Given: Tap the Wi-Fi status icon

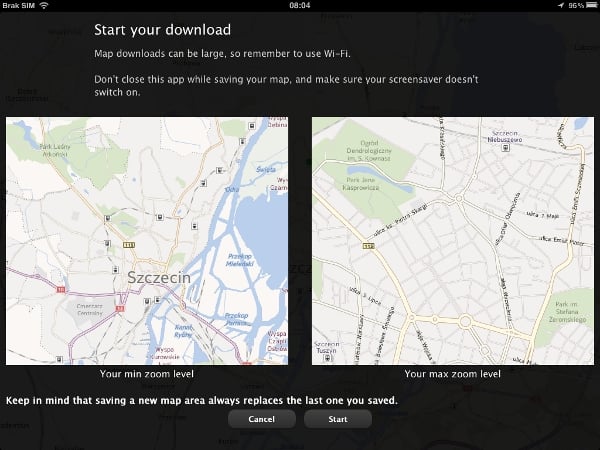Looking at the screenshot, I should [x=44, y=5].
